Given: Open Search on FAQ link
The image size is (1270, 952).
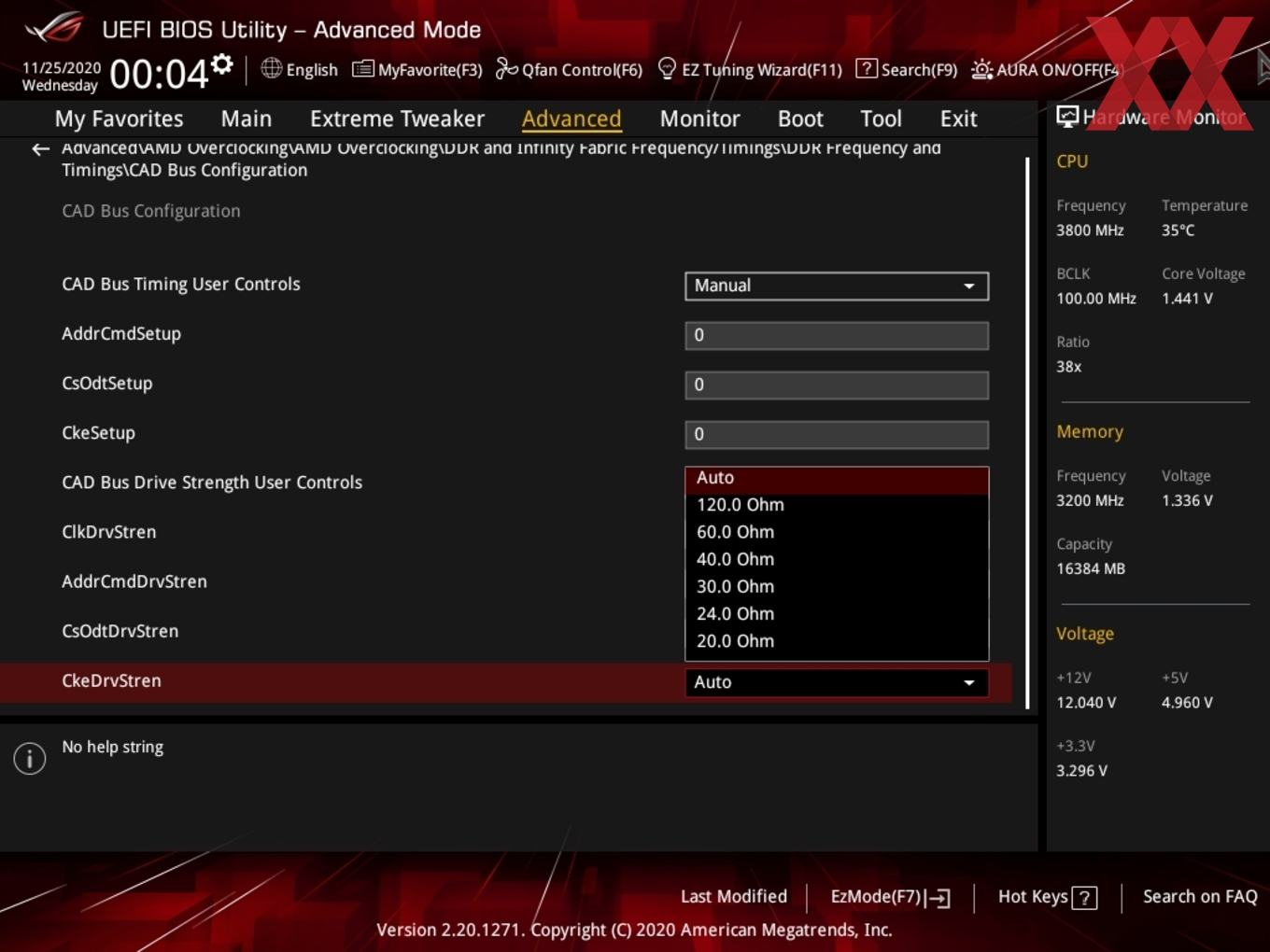Looking at the screenshot, I should [x=1200, y=897].
